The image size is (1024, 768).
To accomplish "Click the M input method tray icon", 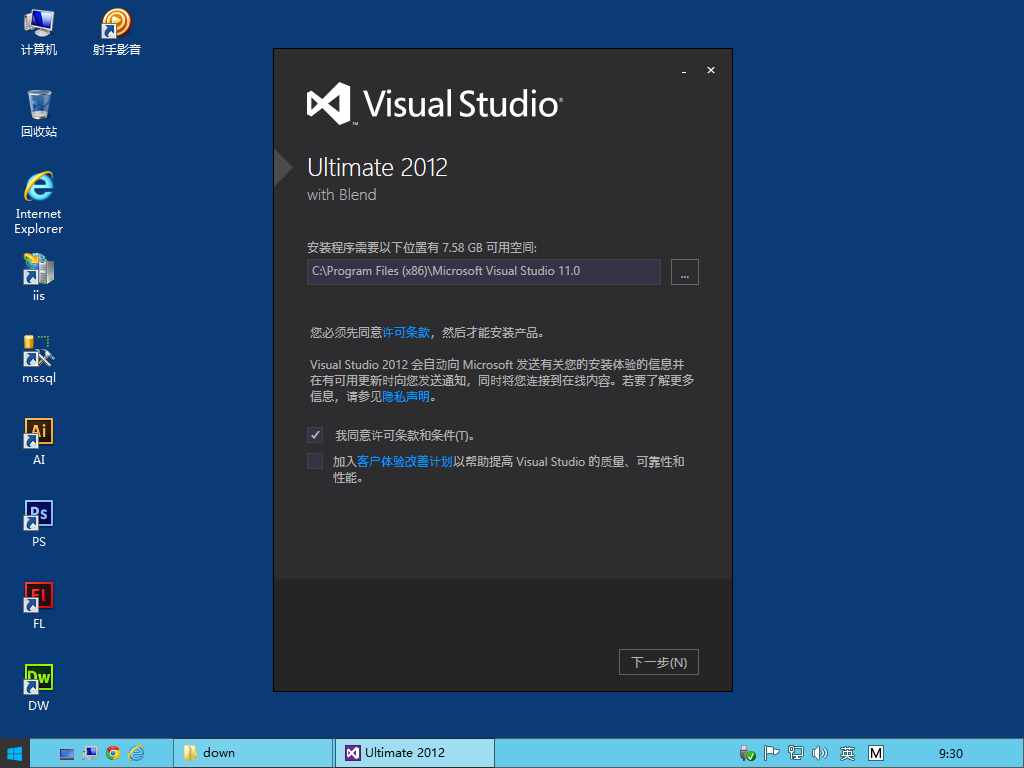I will pos(876,754).
